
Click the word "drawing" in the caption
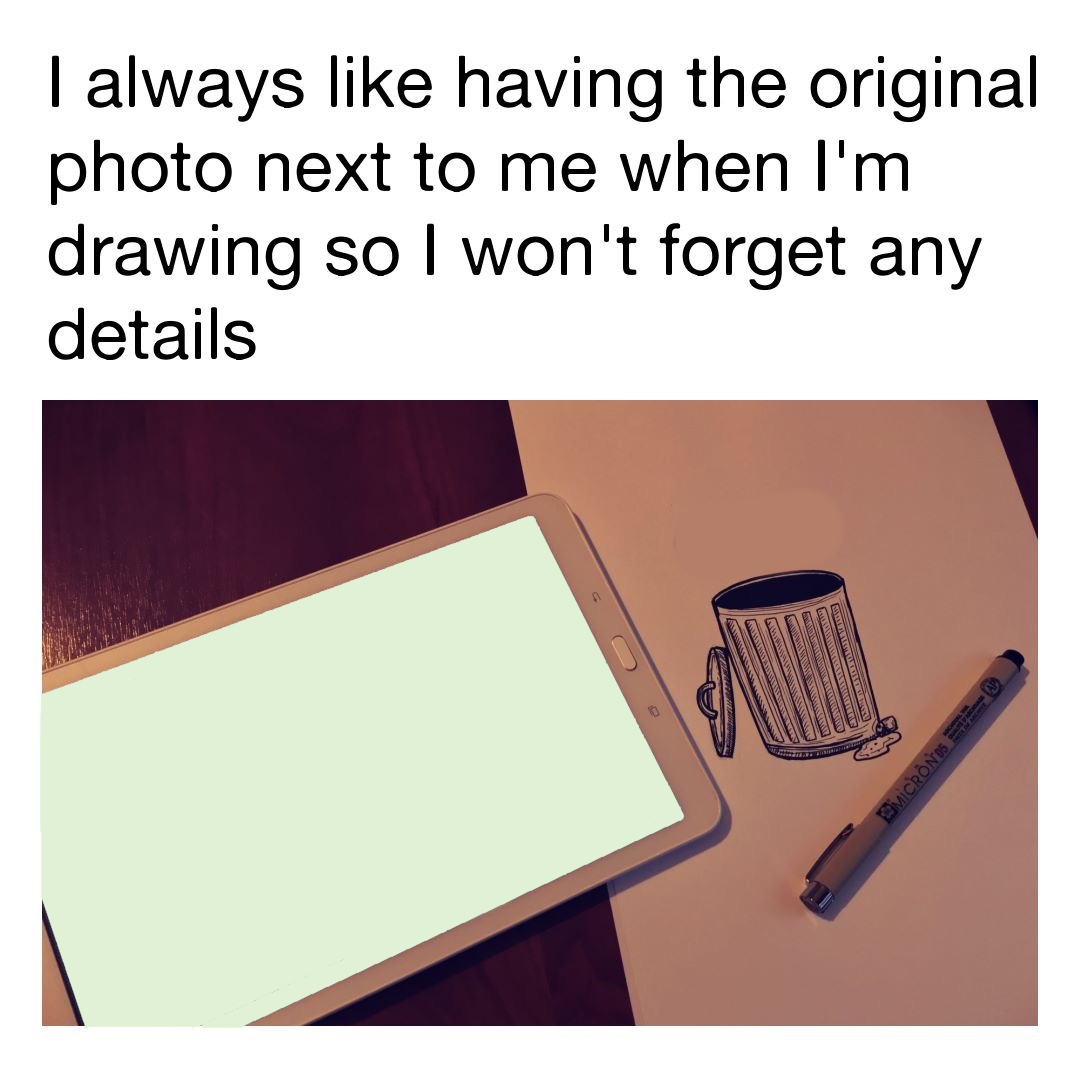pos(174,252)
